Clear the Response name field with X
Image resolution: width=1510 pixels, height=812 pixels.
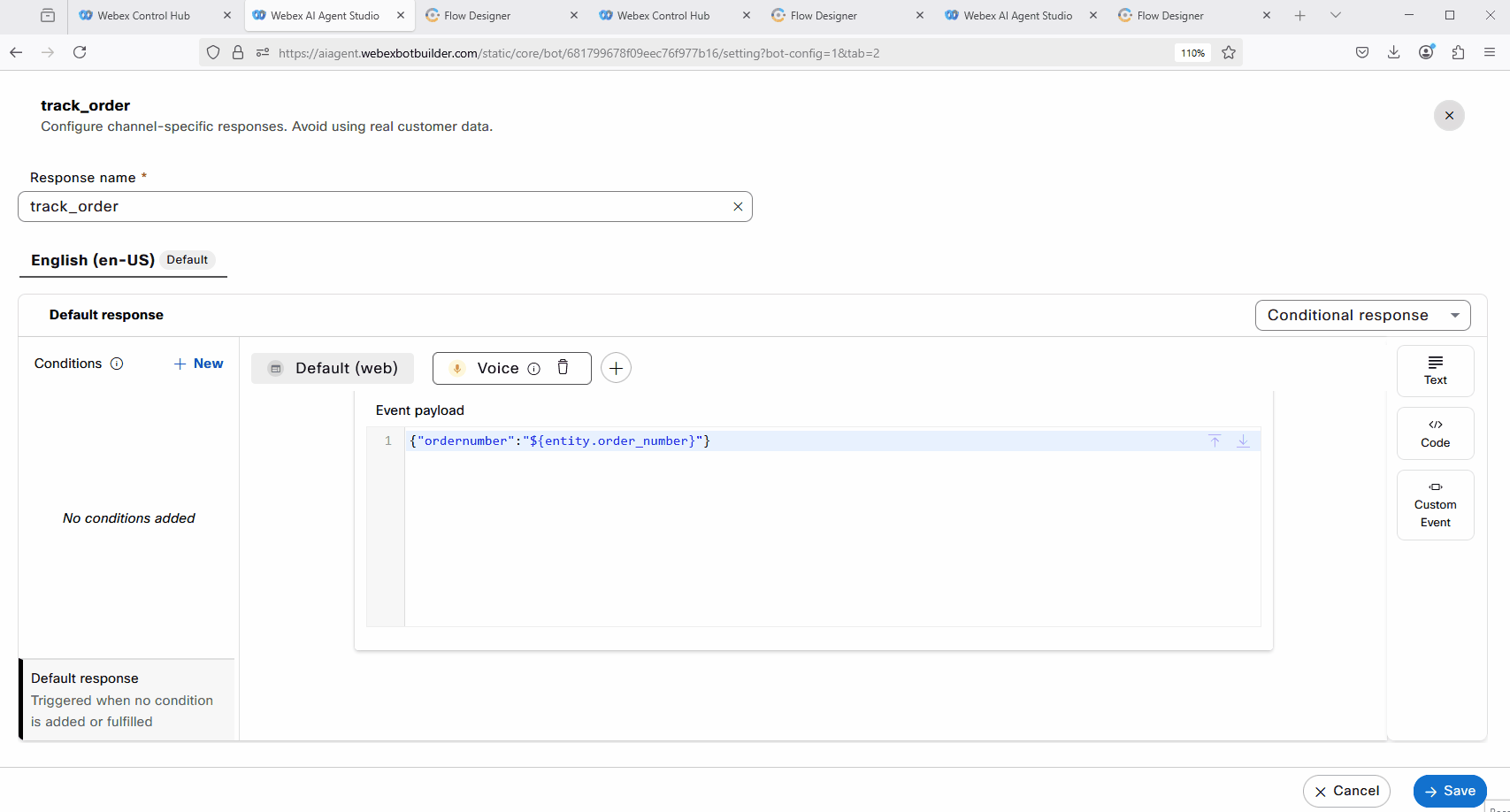point(738,207)
